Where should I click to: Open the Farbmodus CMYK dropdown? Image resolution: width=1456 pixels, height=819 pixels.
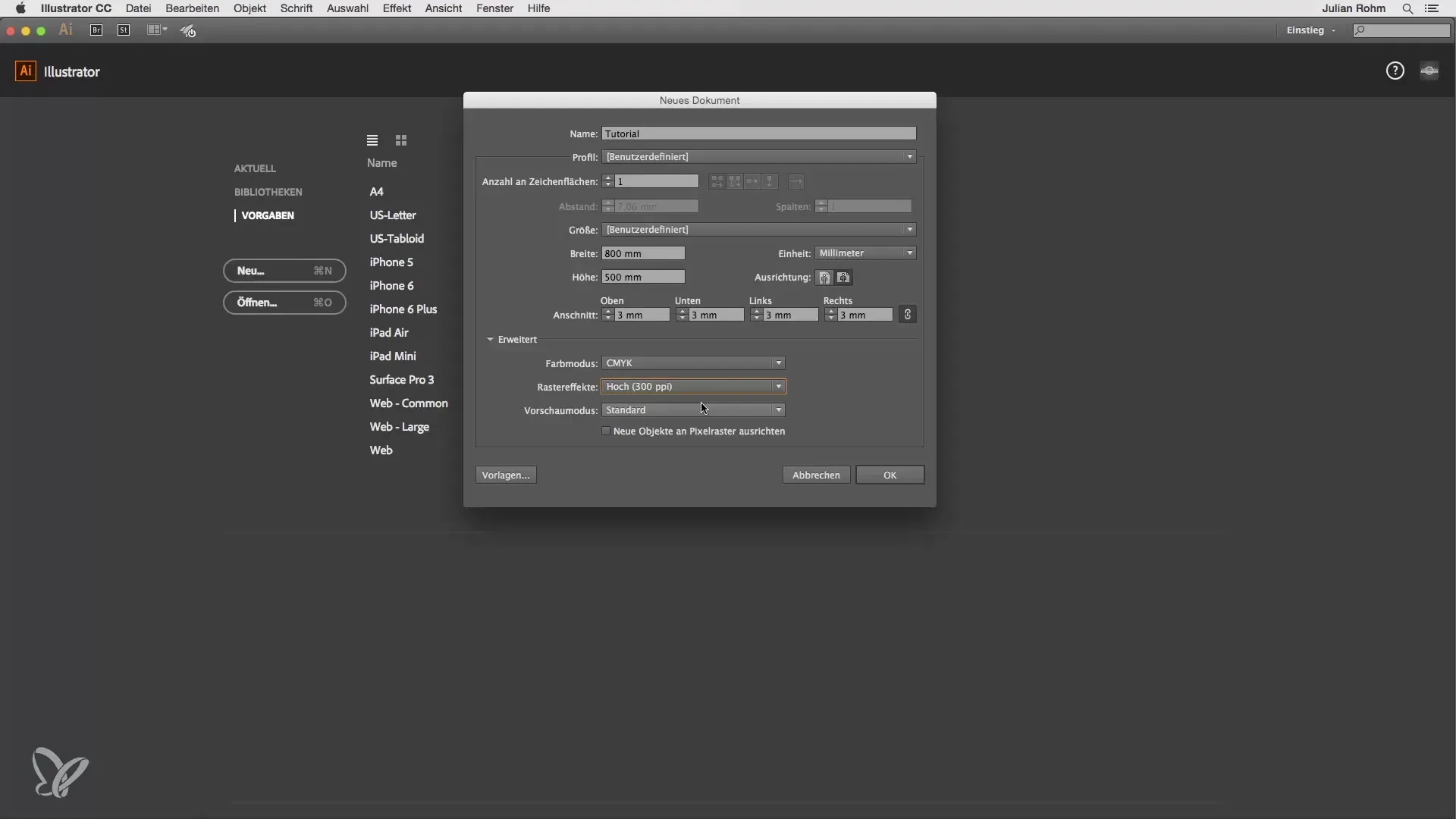coord(693,363)
